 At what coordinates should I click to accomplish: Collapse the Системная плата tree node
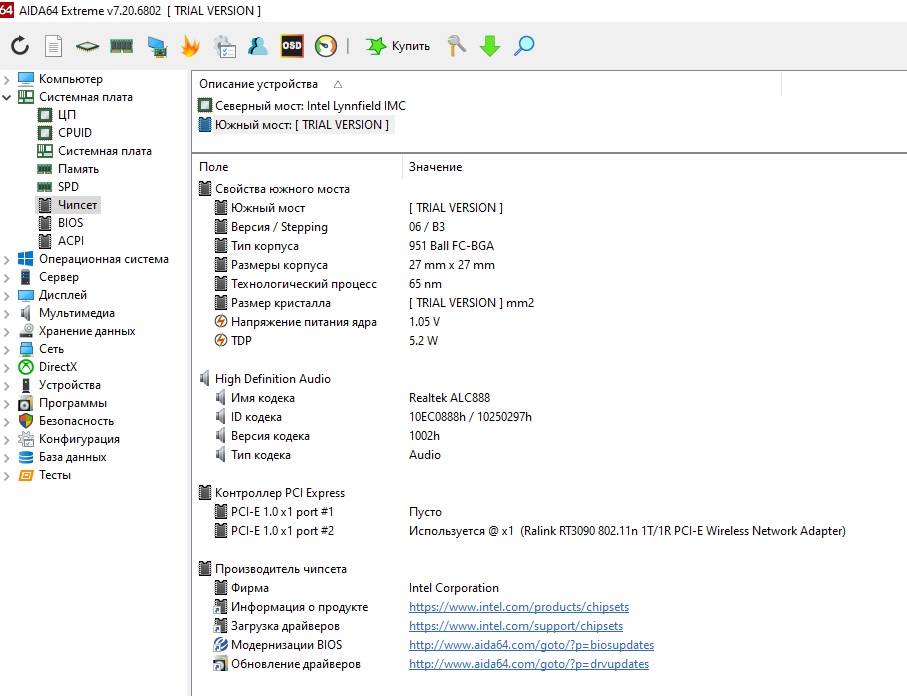[x=7, y=97]
